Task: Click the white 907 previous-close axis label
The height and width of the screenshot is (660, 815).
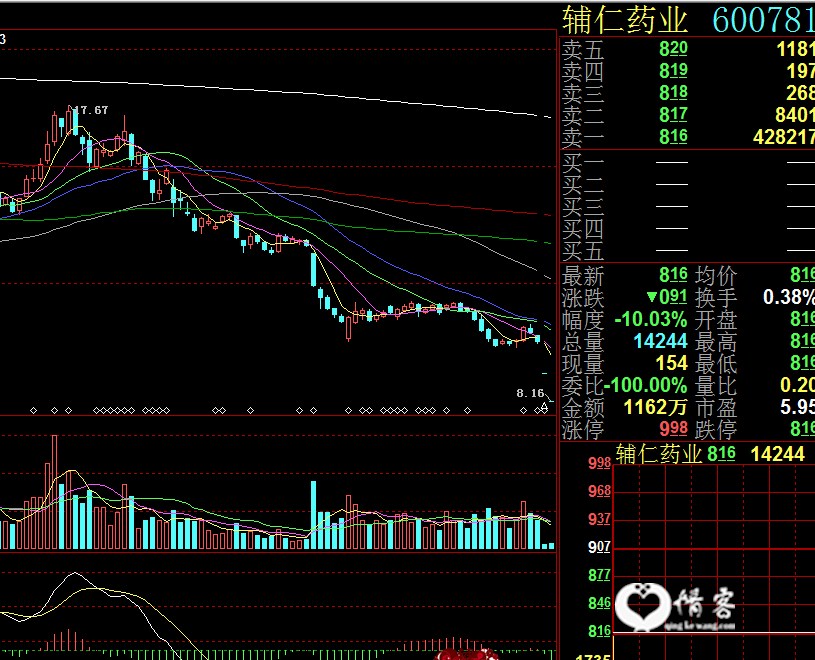Action: click(x=599, y=547)
